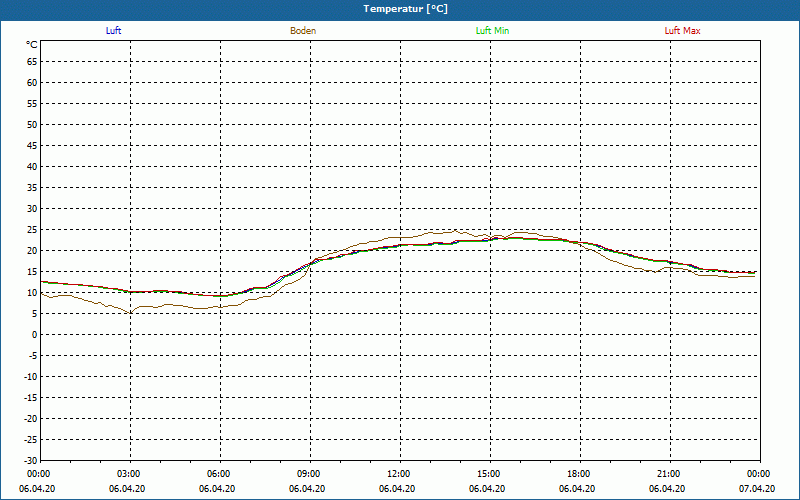Click the 55 y-axis value
Viewport: 800px width, 500px height.
point(32,104)
